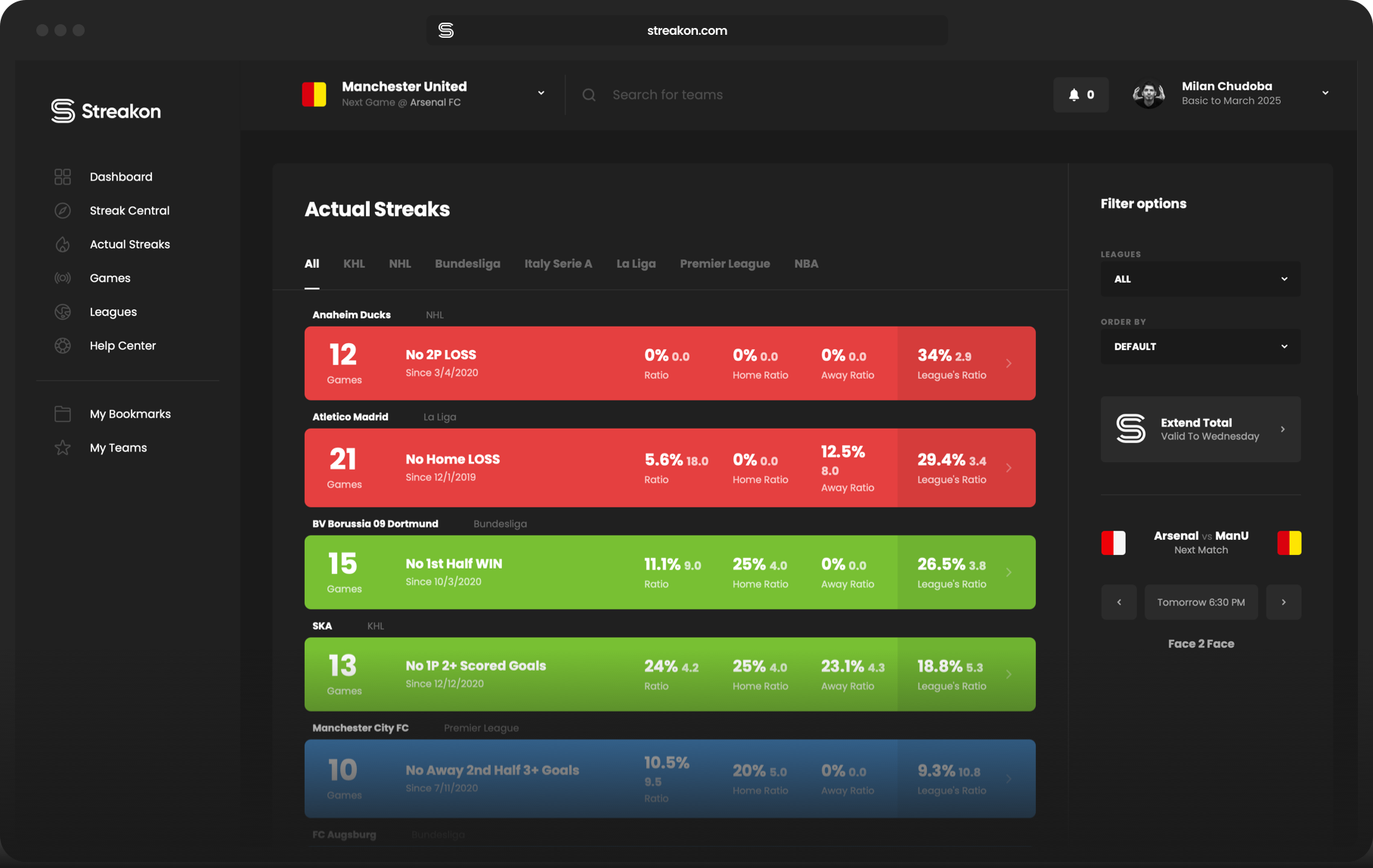
Task: Expand the user account menu chevron
Action: tap(1325, 93)
